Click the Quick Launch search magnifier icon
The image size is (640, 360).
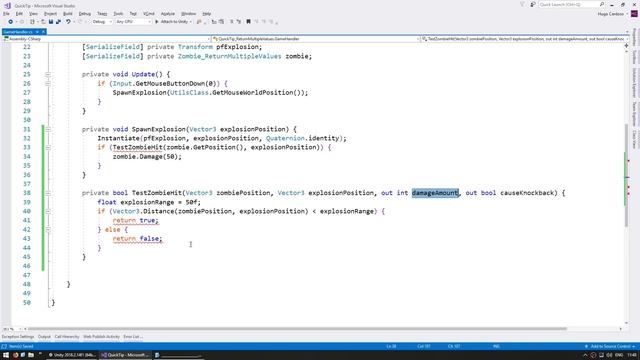[x=602, y=4]
